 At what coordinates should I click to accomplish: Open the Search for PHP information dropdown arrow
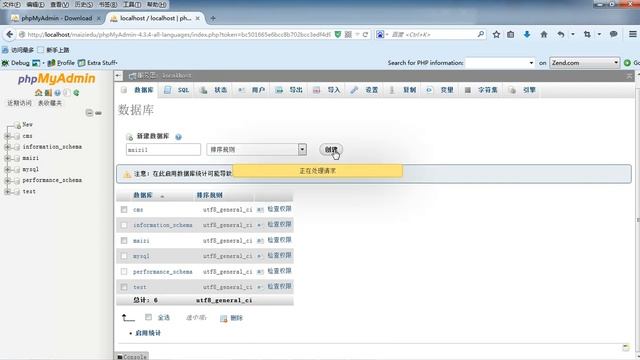[x=531, y=63]
